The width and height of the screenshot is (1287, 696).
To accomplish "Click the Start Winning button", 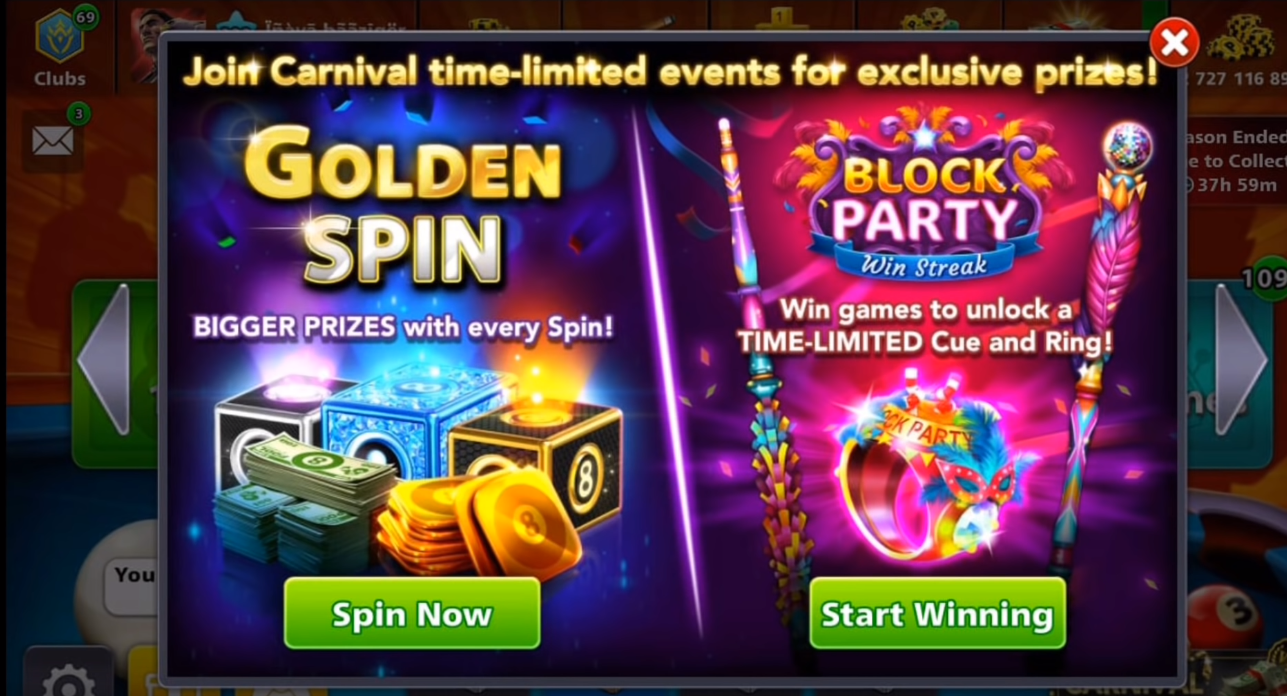I will [937, 613].
